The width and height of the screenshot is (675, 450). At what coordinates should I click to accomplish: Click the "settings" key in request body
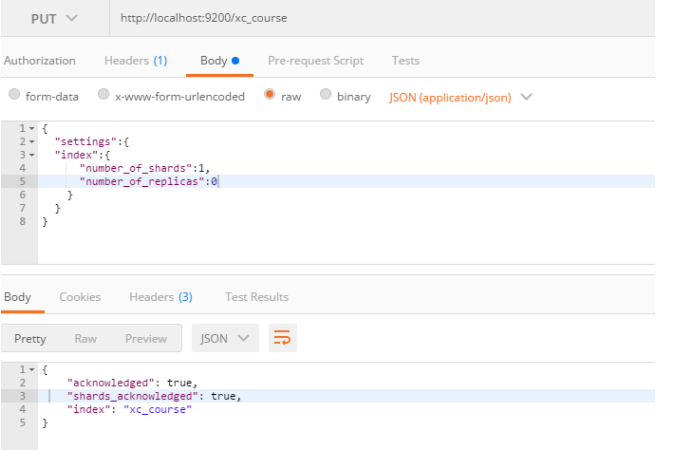point(86,142)
